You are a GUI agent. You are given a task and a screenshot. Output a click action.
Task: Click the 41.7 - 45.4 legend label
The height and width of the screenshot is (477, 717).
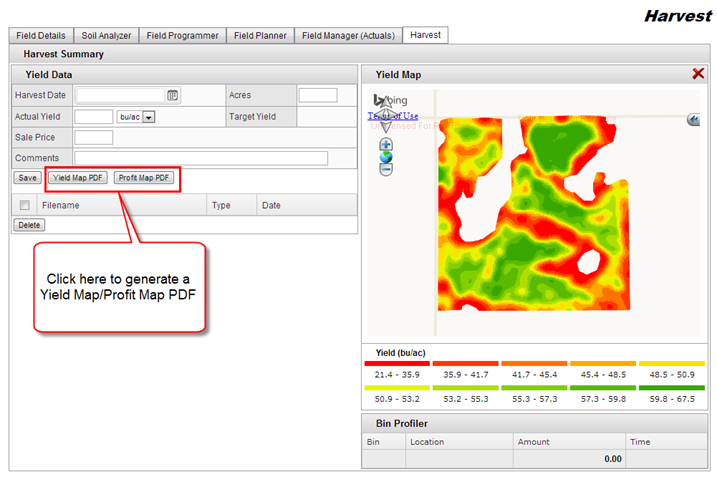point(535,375)
